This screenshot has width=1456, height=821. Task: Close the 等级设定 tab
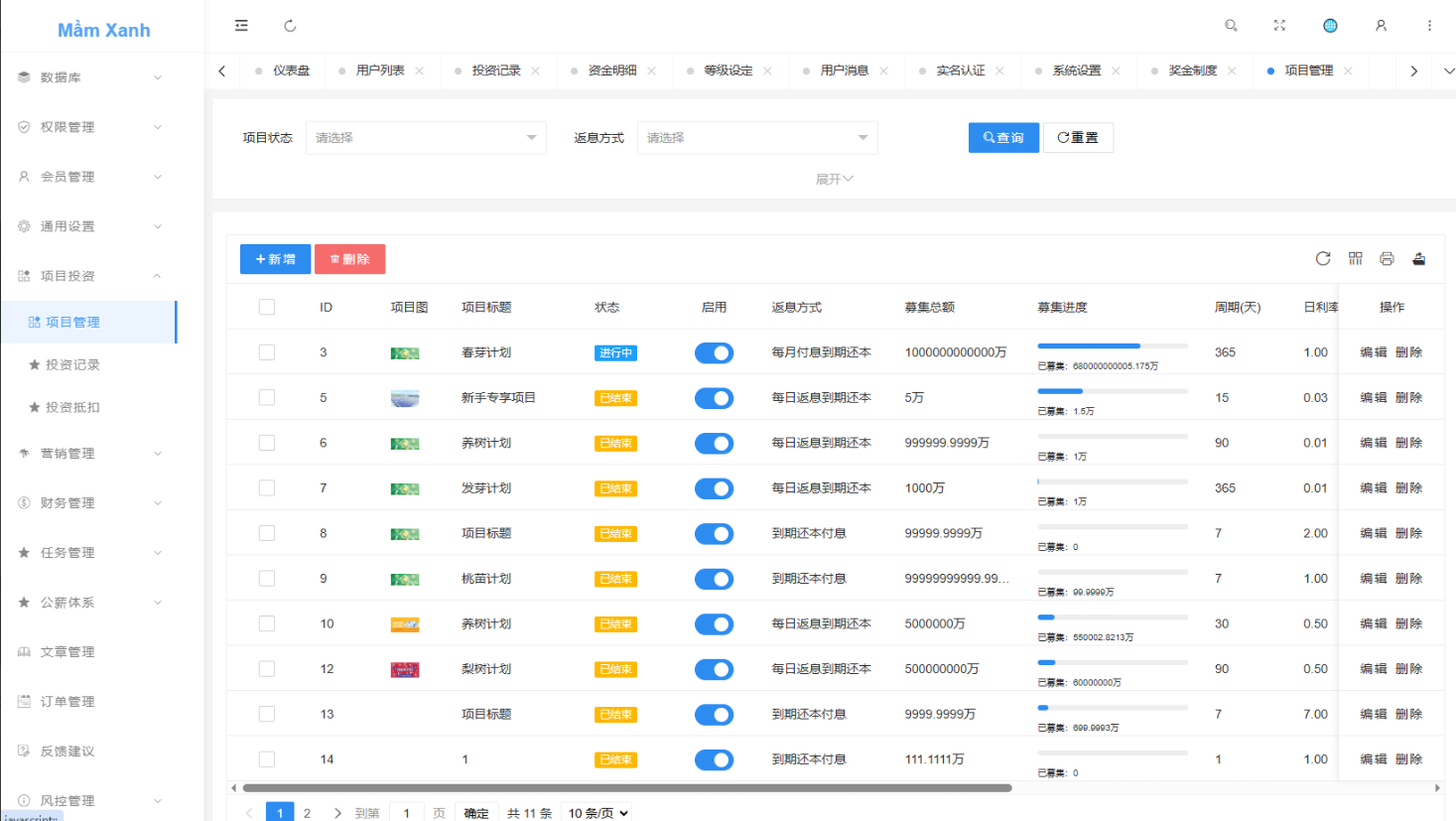768,70
